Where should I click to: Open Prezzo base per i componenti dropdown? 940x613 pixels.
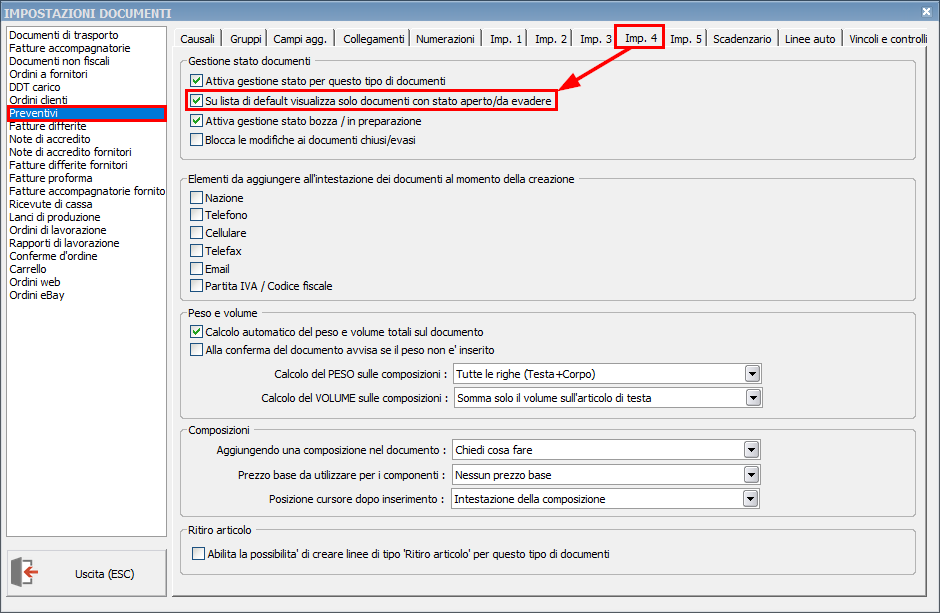(x=751, y=475)
